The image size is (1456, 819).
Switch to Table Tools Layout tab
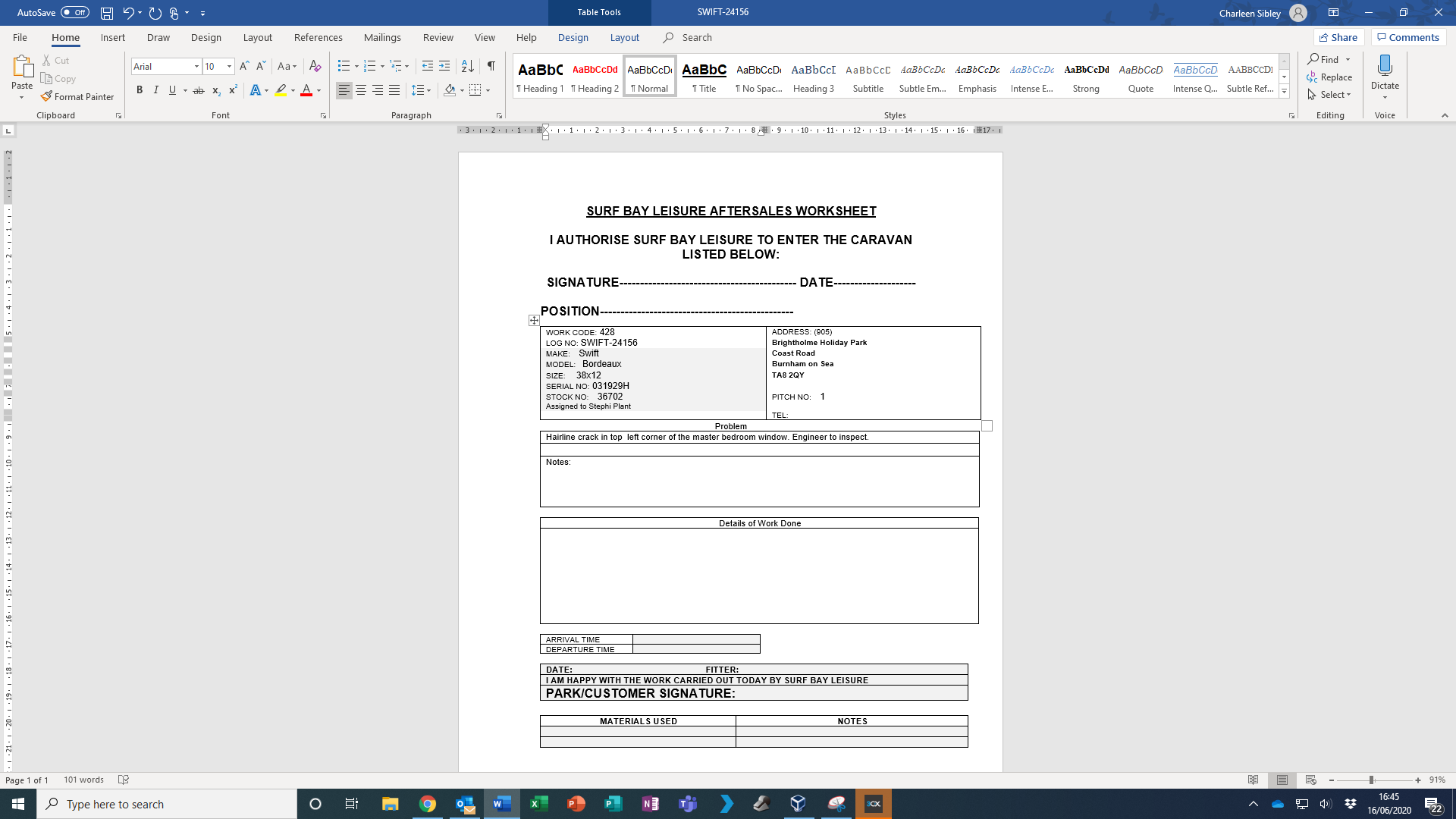(624, 37)
